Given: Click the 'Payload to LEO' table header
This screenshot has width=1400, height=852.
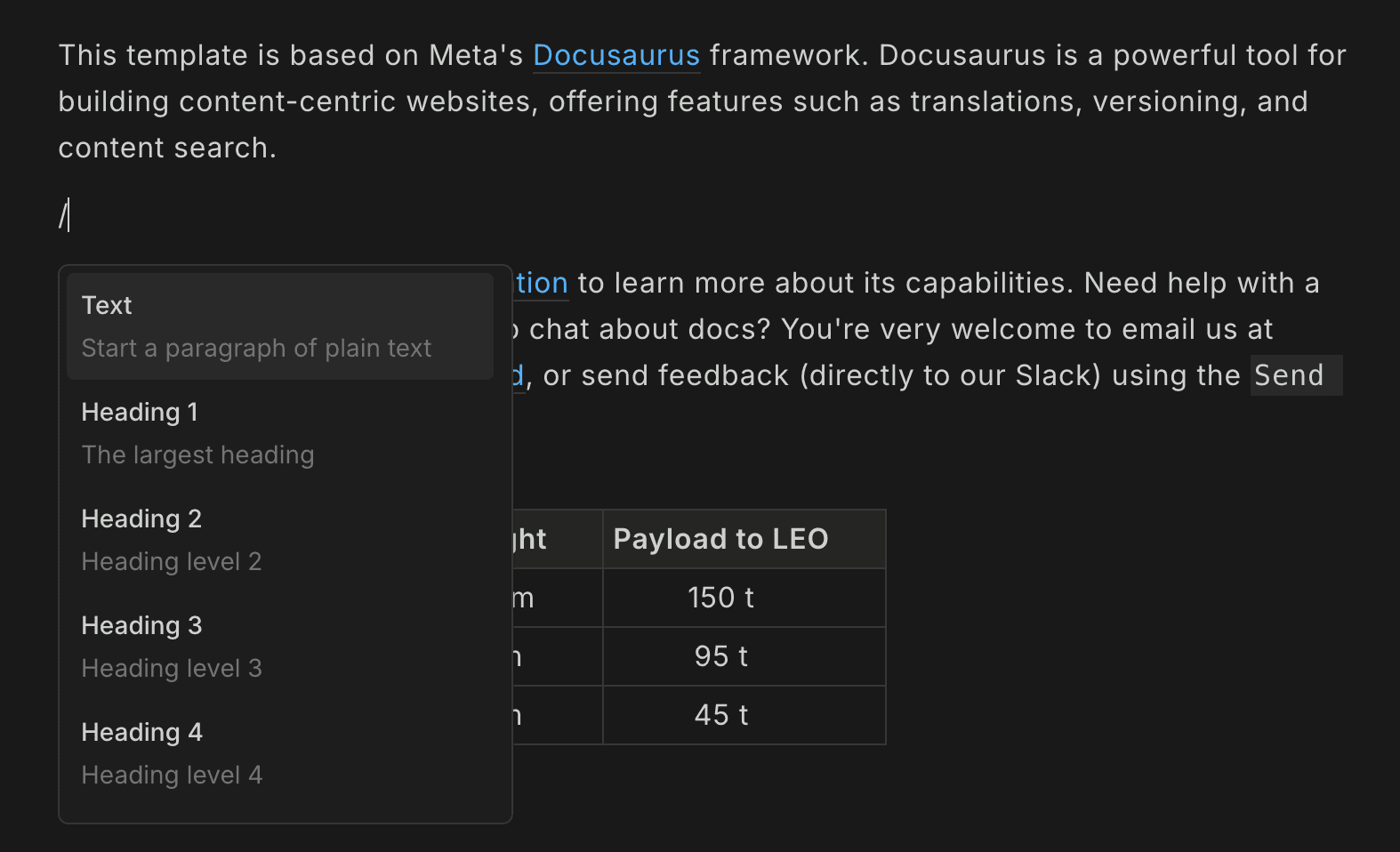Looking at the screenshot, I should click(720, 539).
